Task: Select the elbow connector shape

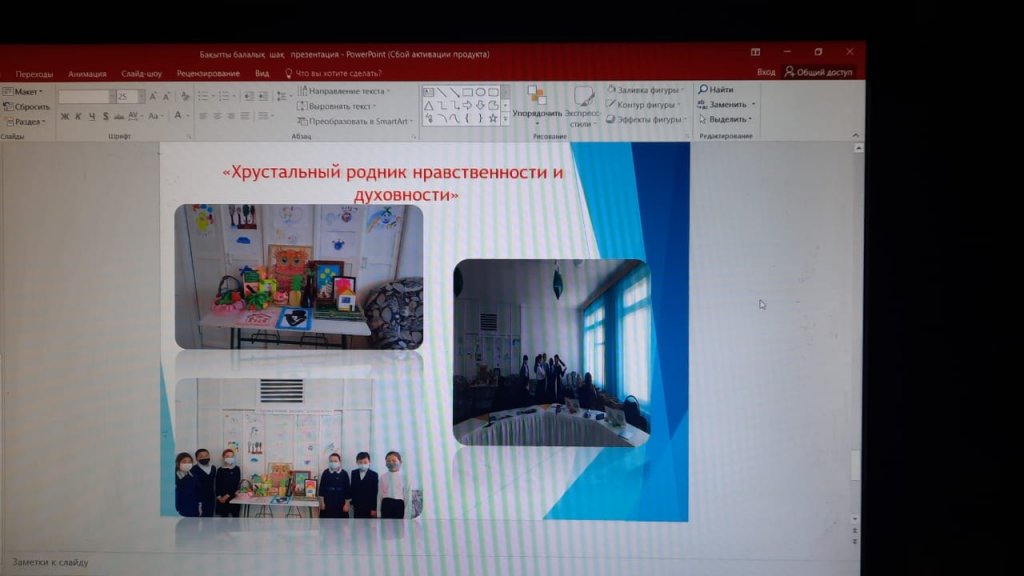Action: coord(441,105)
